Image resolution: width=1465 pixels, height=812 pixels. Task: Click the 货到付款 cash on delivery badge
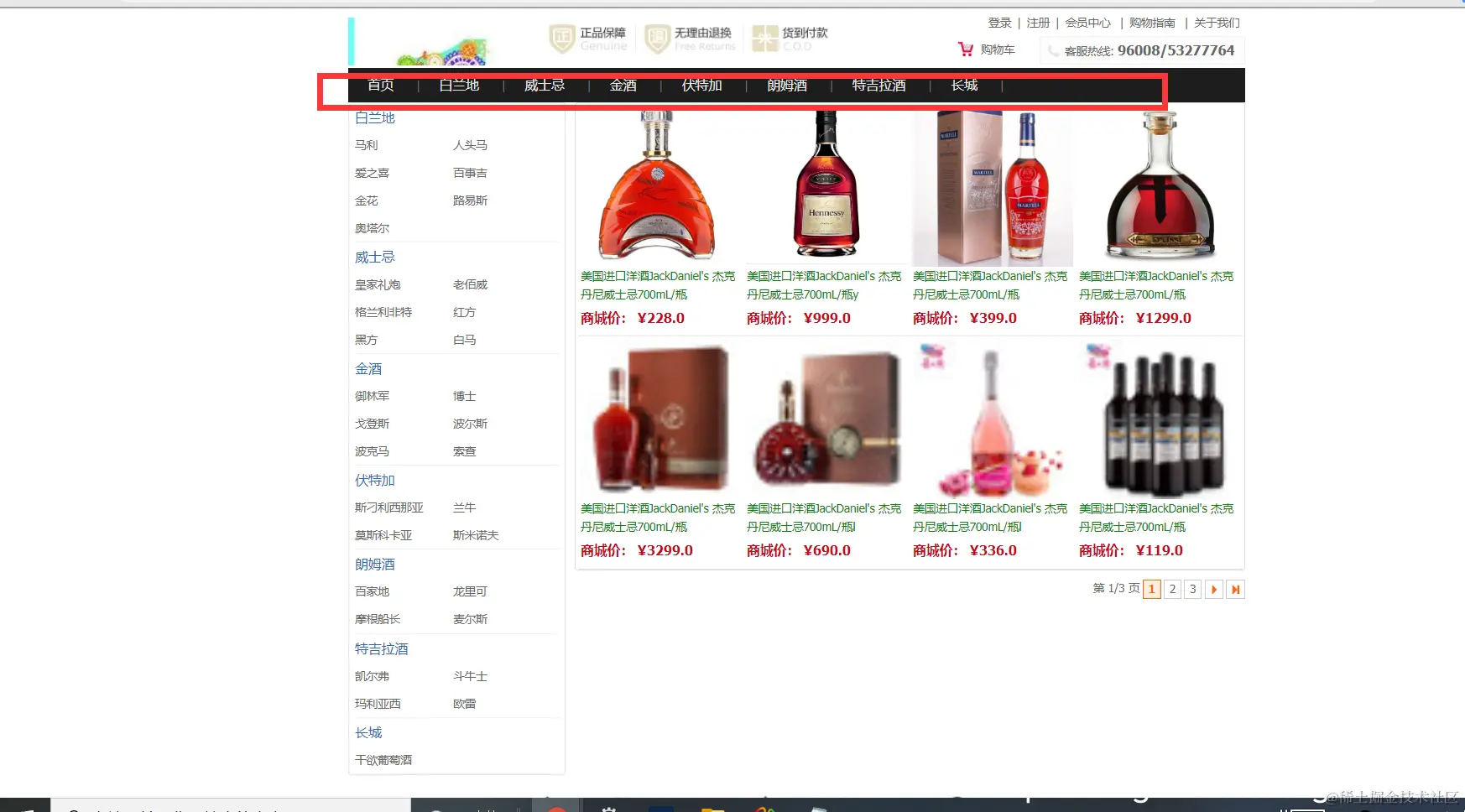click(790, 39)
